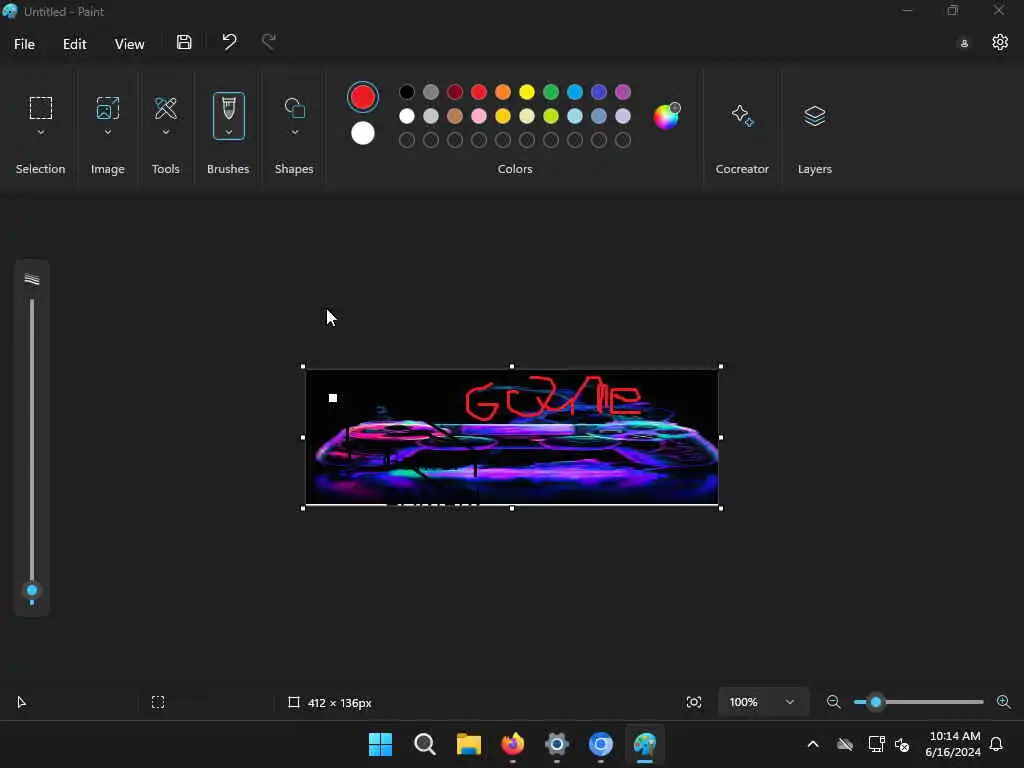Click the Zoom in magnifier
The image size is (1024, 768).
pyautogui.click(x=1004, y=702)
